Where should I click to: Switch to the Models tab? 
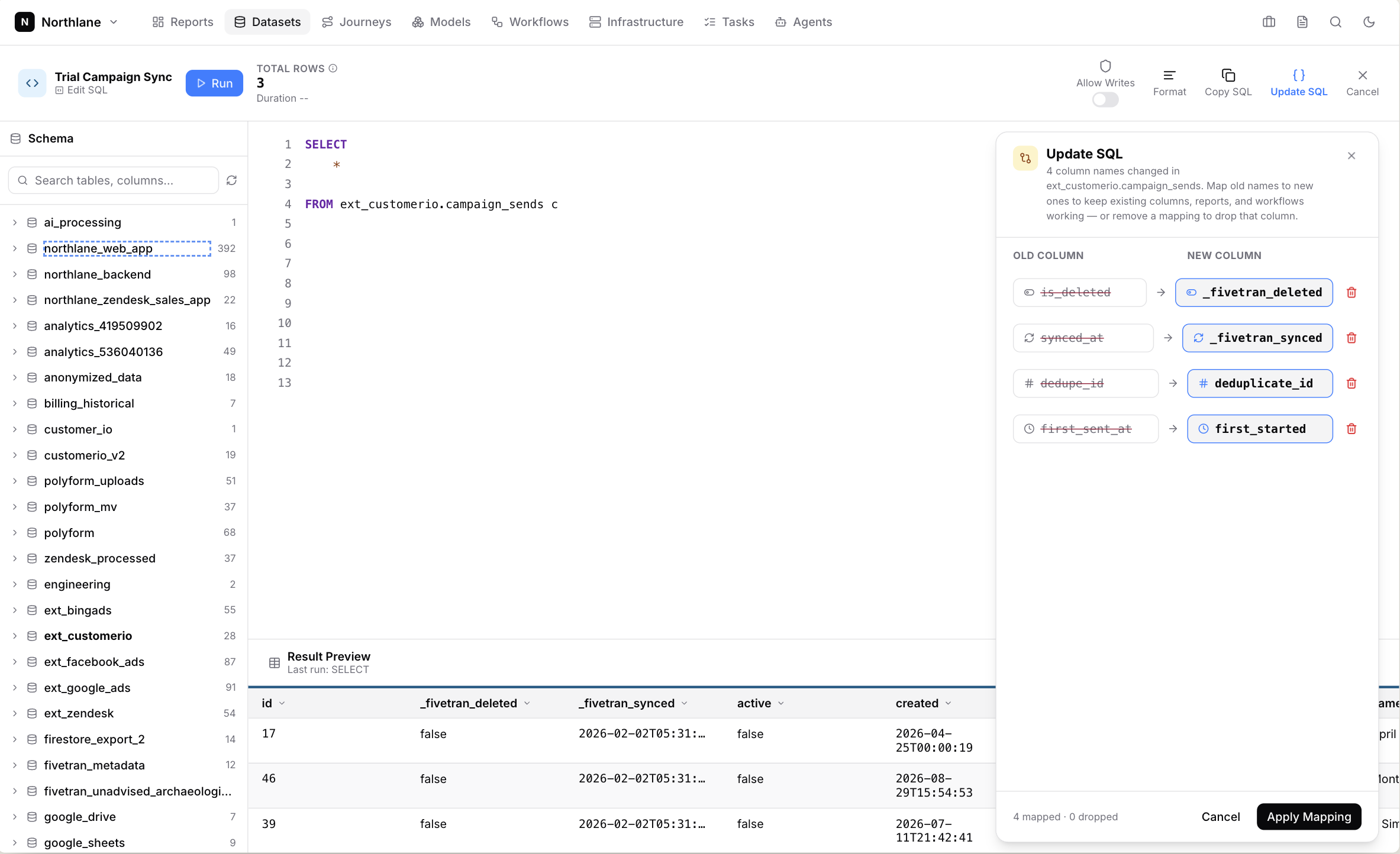441,22
